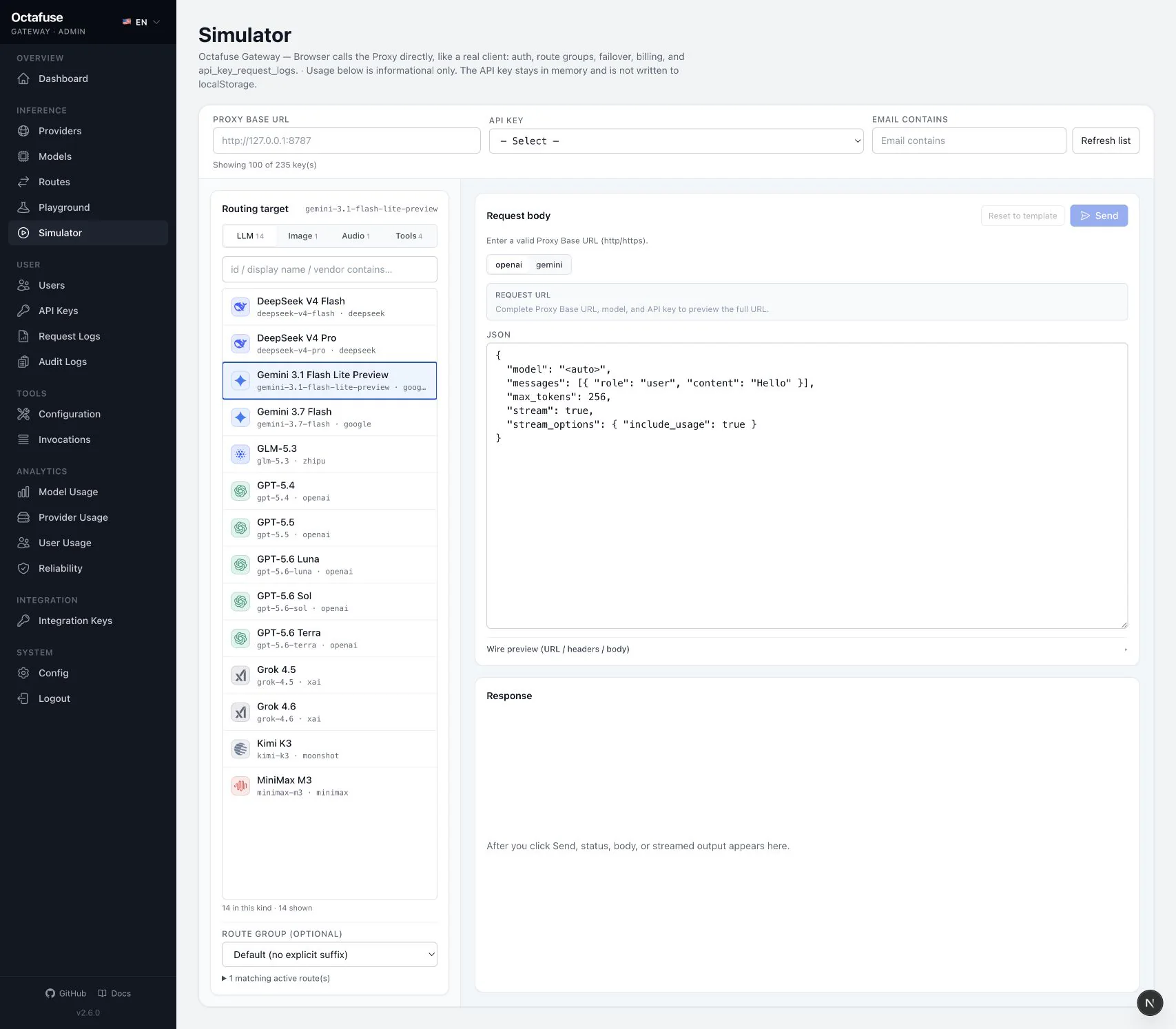Click the Kimi K3 moonshot icon
Screen dimensions: 1176x1029
(240, 749)
